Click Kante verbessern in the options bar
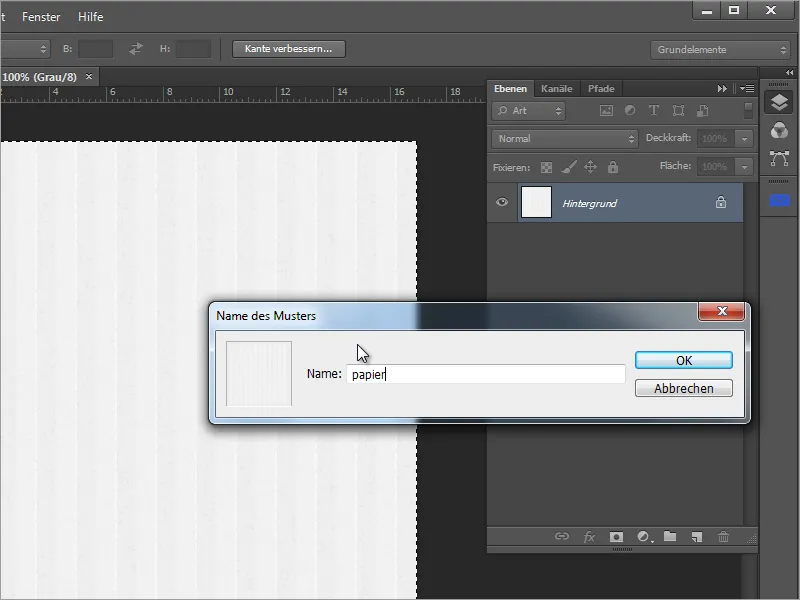 (288, 48)
